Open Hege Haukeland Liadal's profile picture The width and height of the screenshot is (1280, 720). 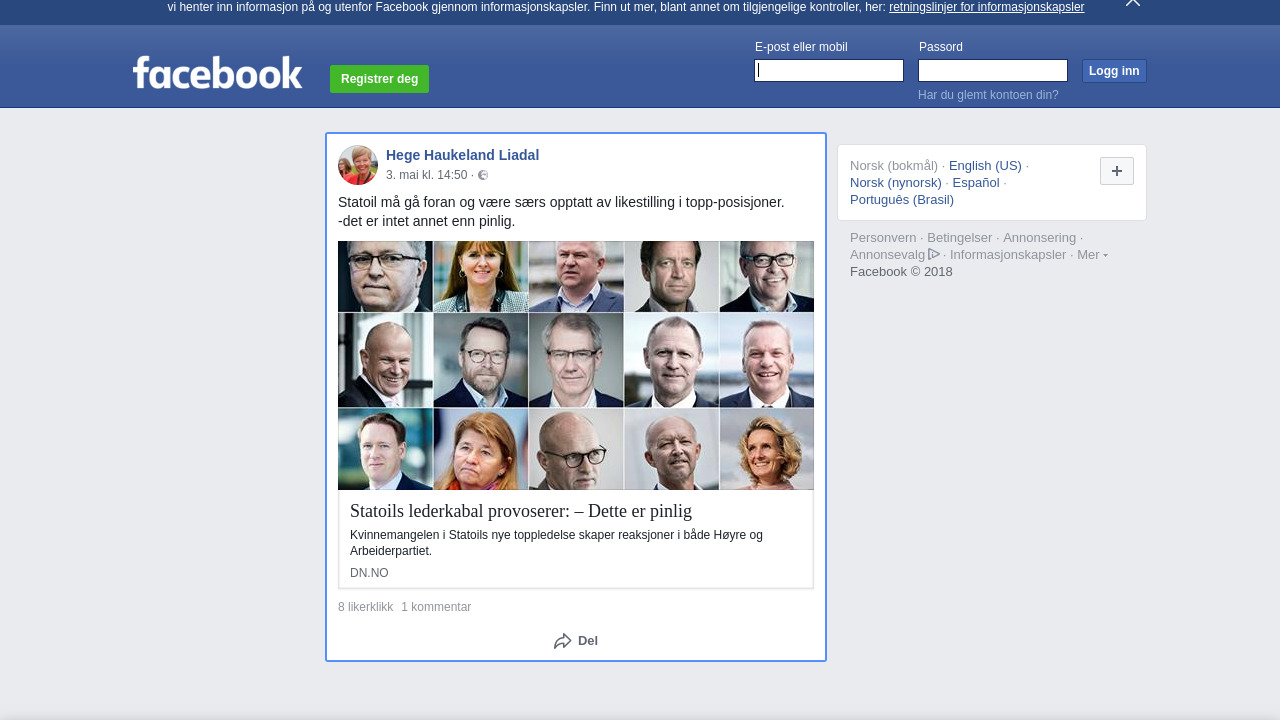[358, 165]
